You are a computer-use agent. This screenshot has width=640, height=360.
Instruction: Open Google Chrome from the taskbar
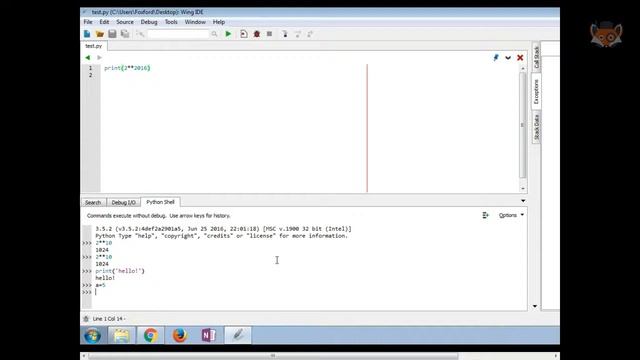[x=151, y=336]
